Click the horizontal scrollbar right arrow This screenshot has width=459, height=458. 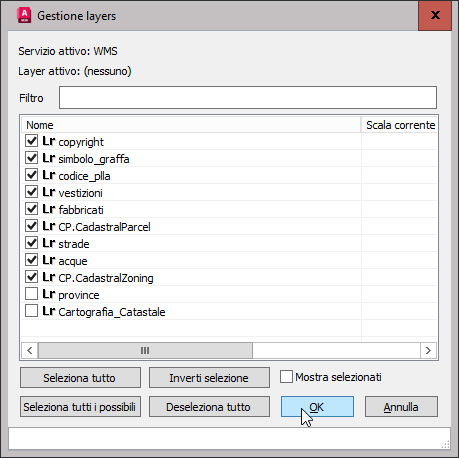coord(428,350)
